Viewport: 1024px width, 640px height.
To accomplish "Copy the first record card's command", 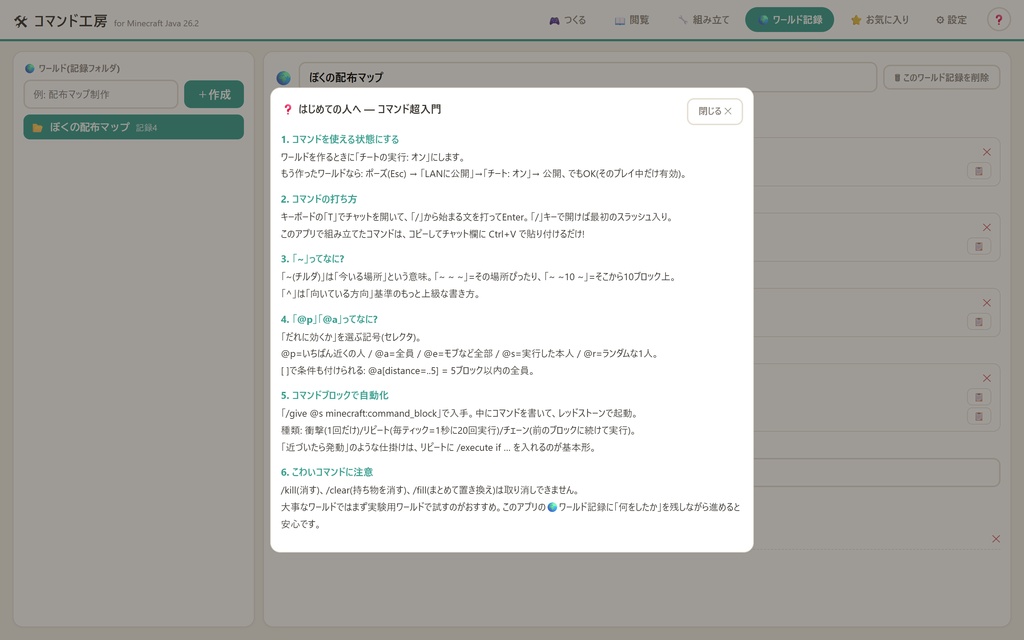I will point(979,171).
